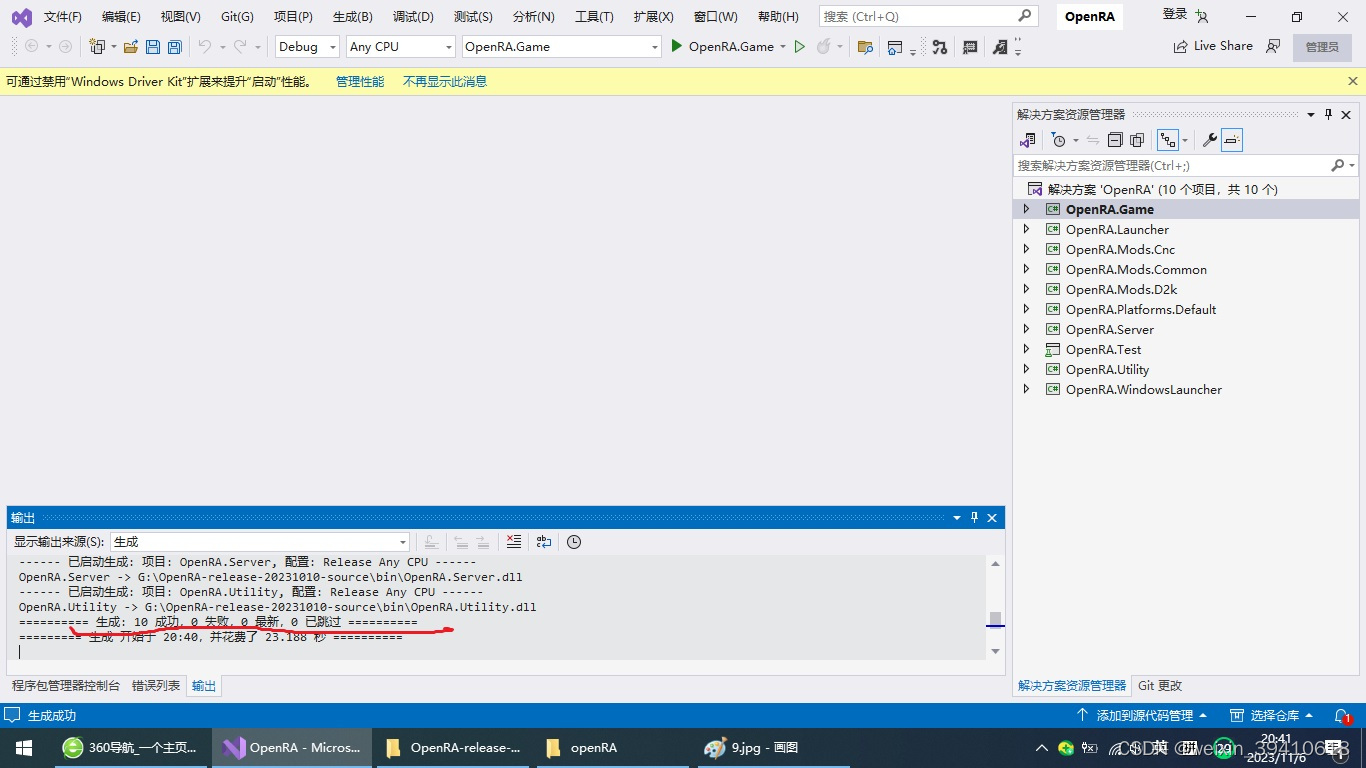Toggle the nested file view button

[1167, 140]
